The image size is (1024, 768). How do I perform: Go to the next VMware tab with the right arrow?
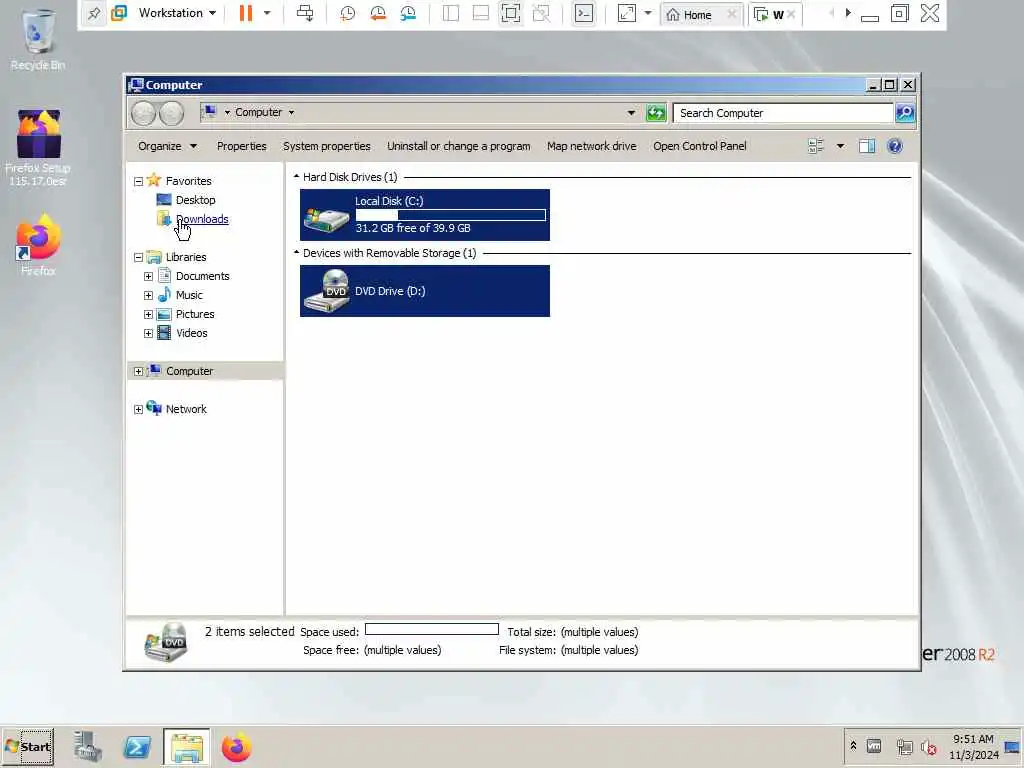[x=848, y=13]
